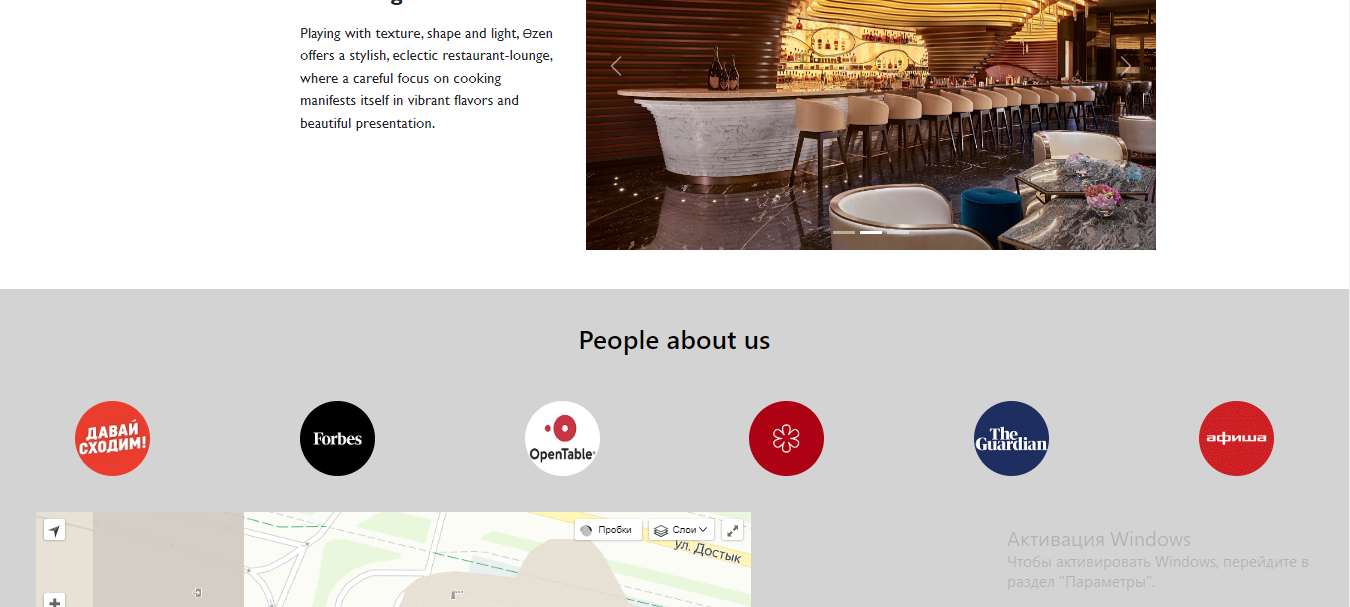Open the Давай сходим review logo
1350x607 pixels.
112,438
